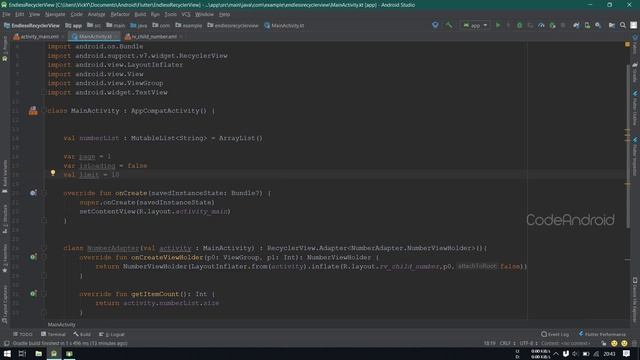Open the Help menu
The image size is (640, 360).
224,14
